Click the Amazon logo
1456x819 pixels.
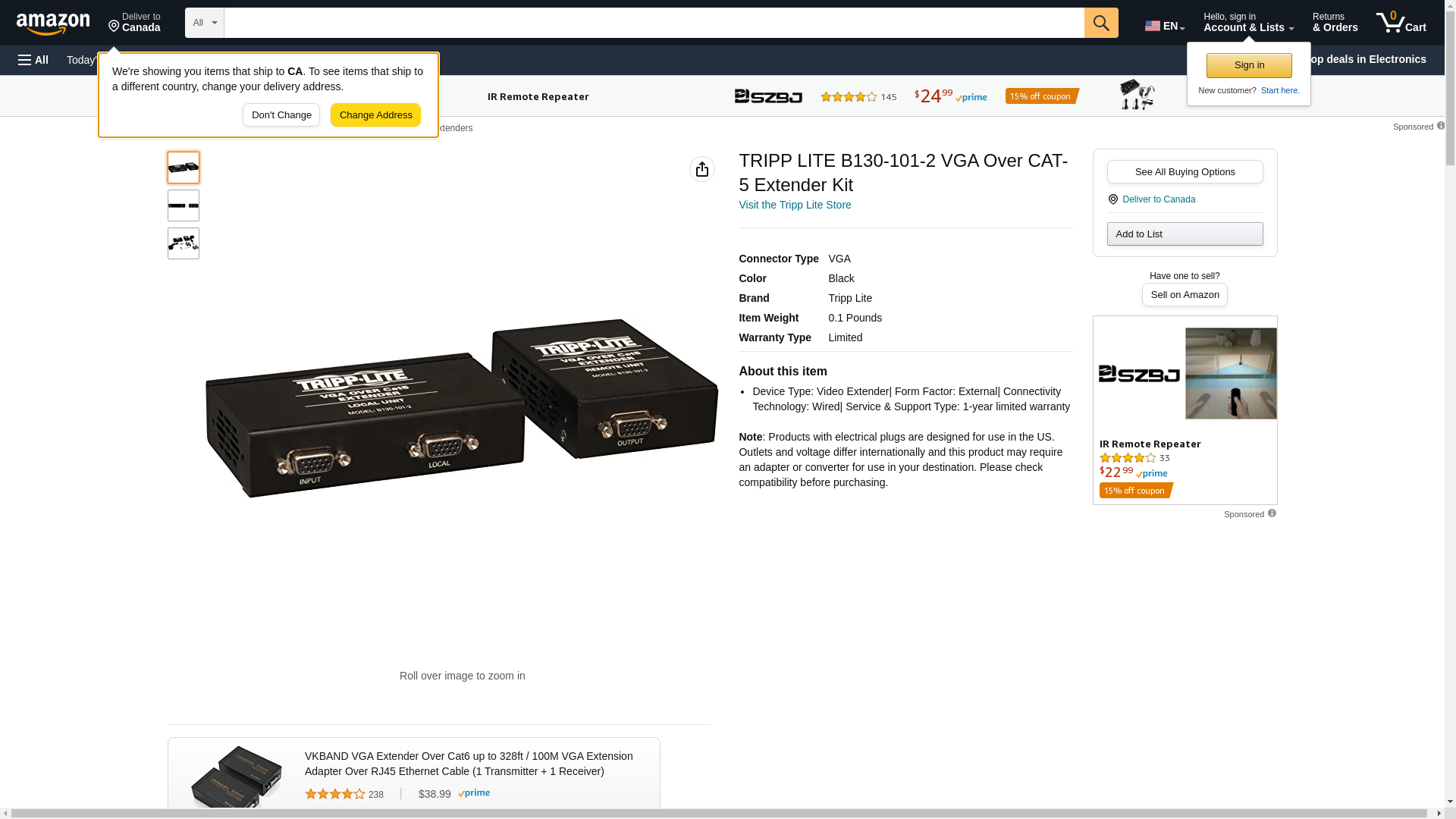[x=53, y=24]
